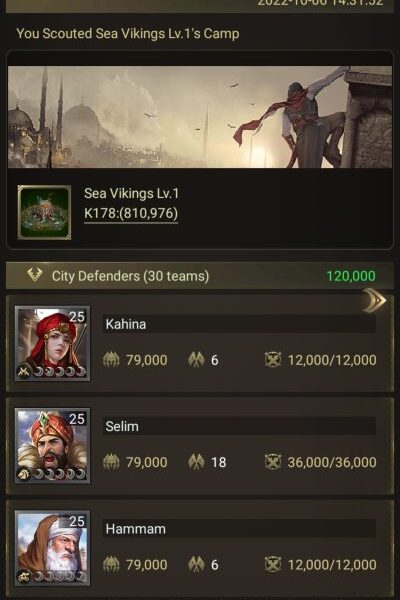Click the troop icon next to 36,000/36,000
The width and height of the screenshot is (400, 600).
tap(273, 462)
